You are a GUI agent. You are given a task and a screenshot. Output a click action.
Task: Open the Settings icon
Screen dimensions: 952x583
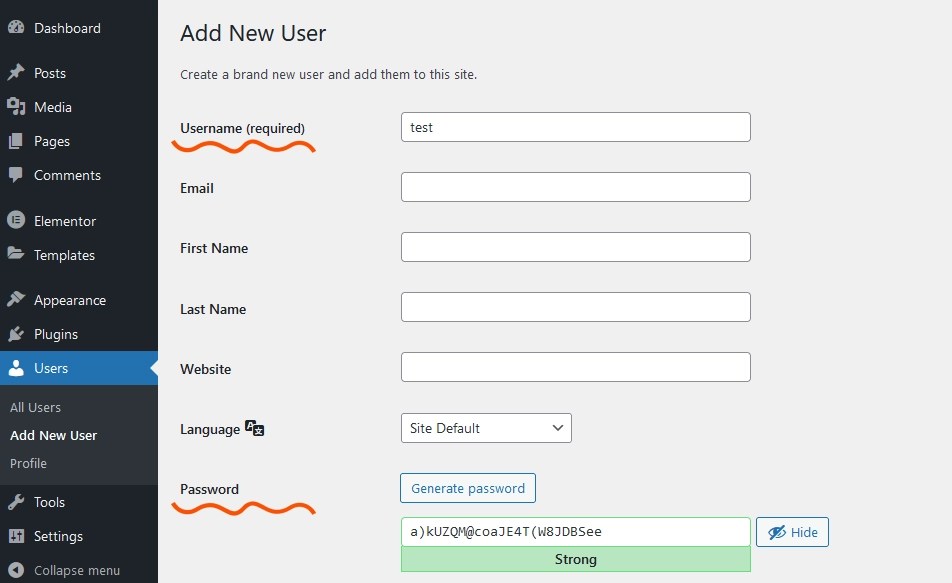click(19, 536)
